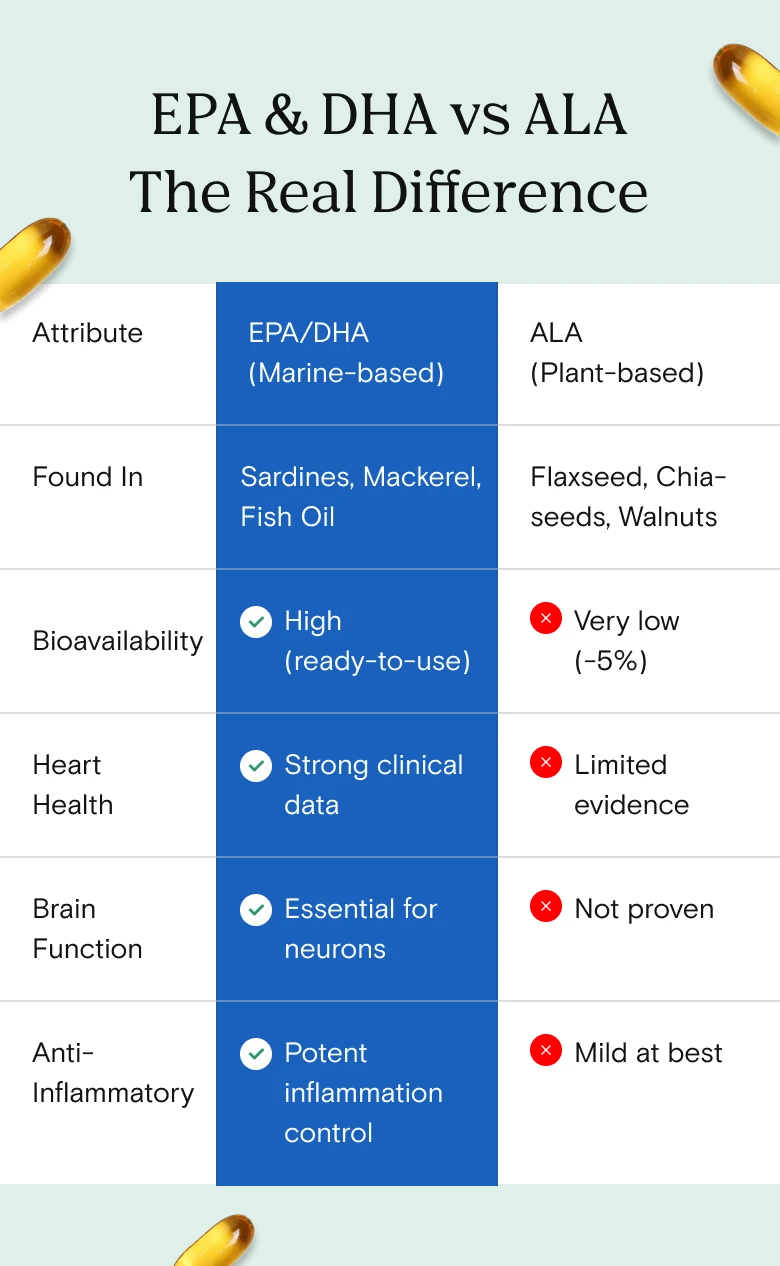This screenshot has height=1266, width=780.
Task: Click the checkmark by Potent inflammation control
Action: tap(256, 1053)
